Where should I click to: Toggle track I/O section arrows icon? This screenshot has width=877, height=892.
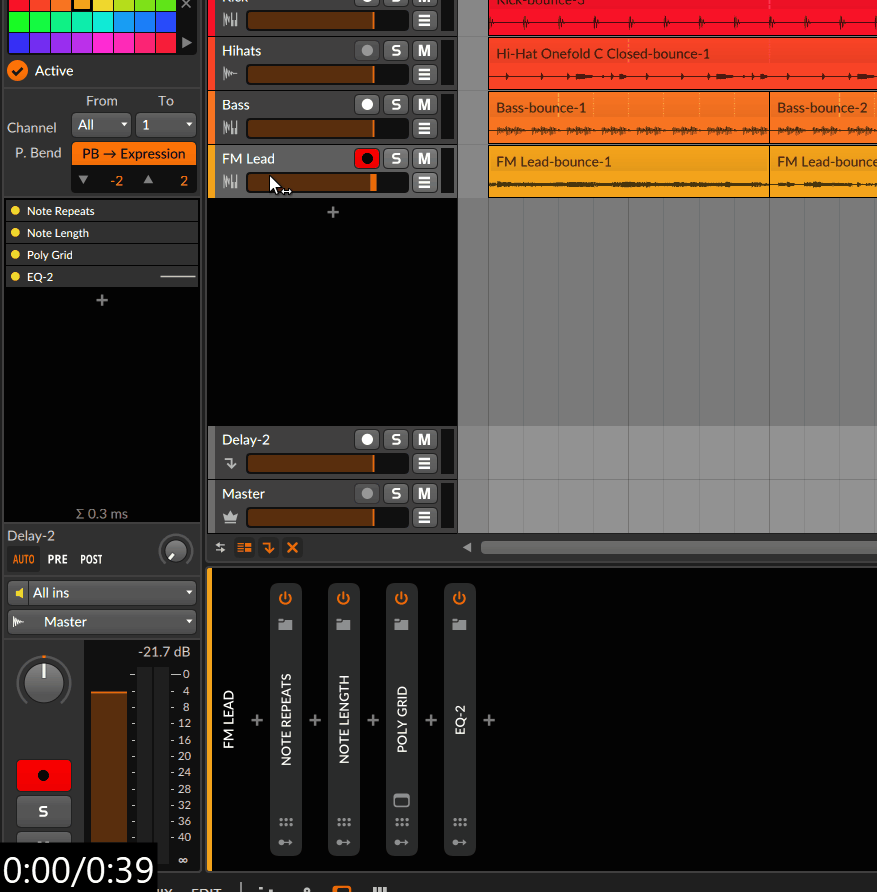[221, 548]
